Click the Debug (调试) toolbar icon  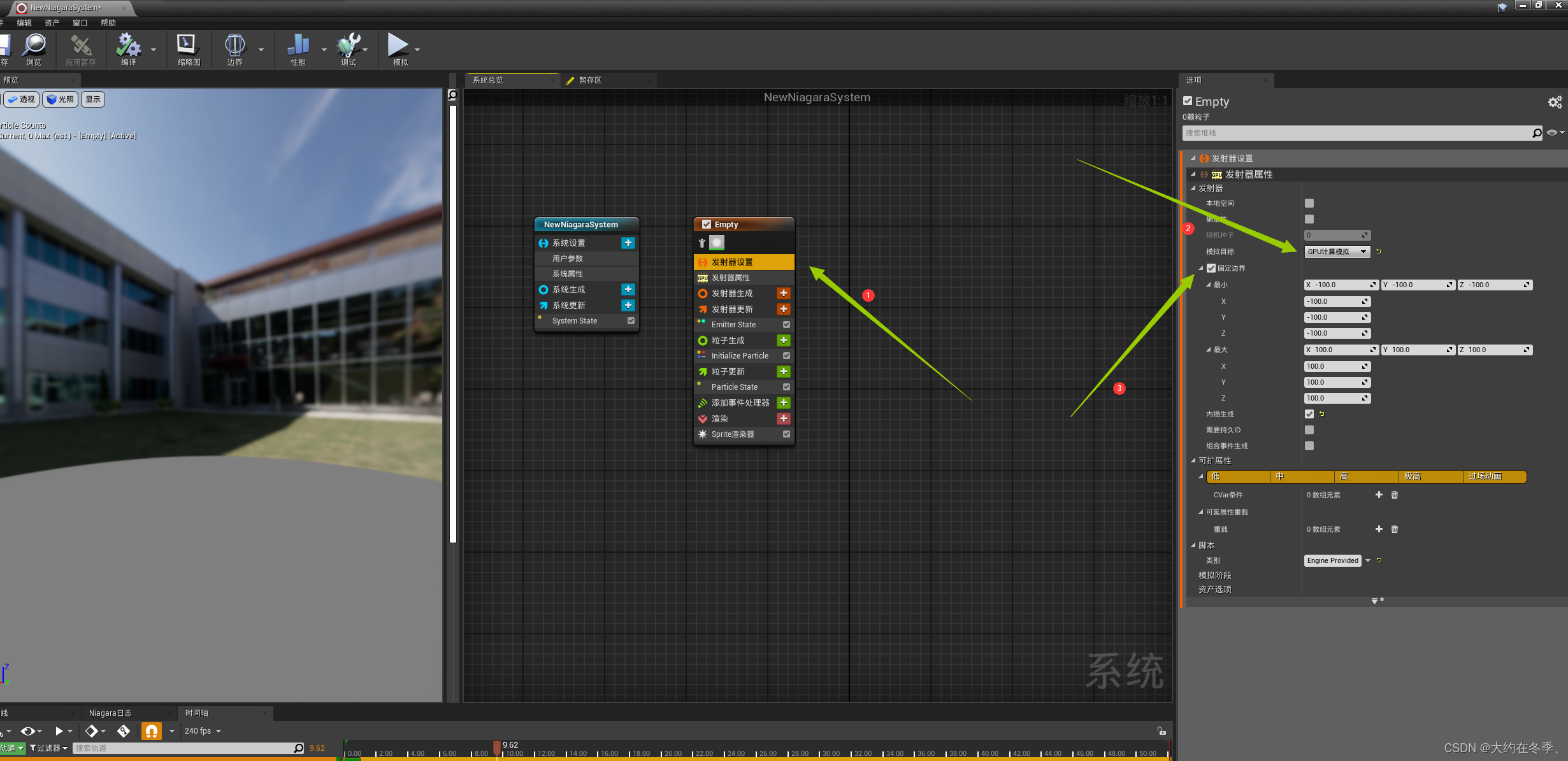pyautogui.click(x=348, y=46)
